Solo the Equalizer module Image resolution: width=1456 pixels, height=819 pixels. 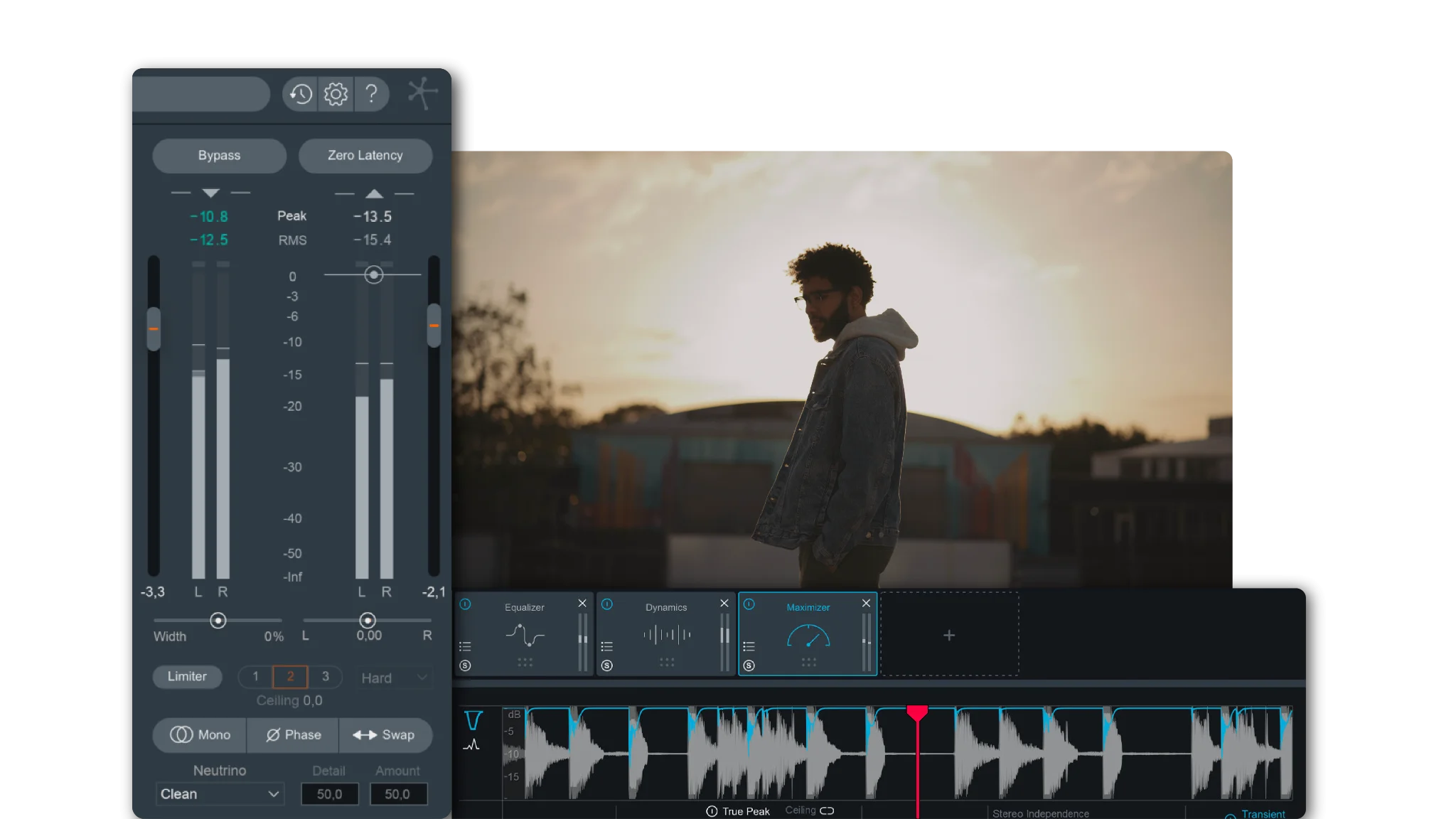465,665
